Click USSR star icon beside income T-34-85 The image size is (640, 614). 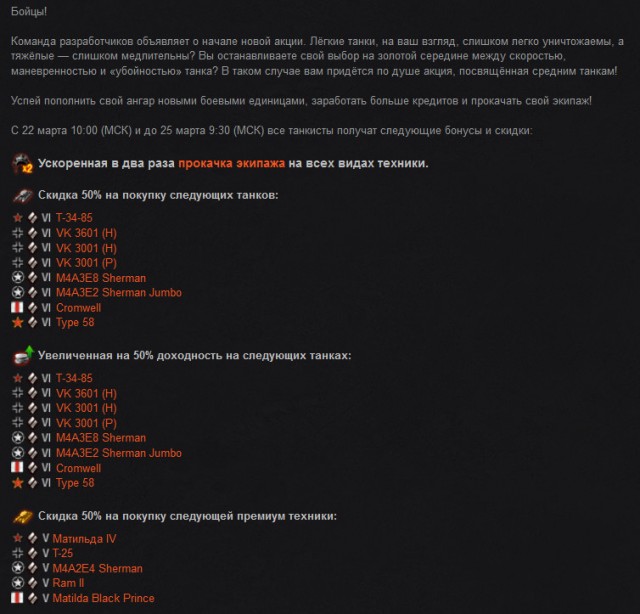coord(18,378)
